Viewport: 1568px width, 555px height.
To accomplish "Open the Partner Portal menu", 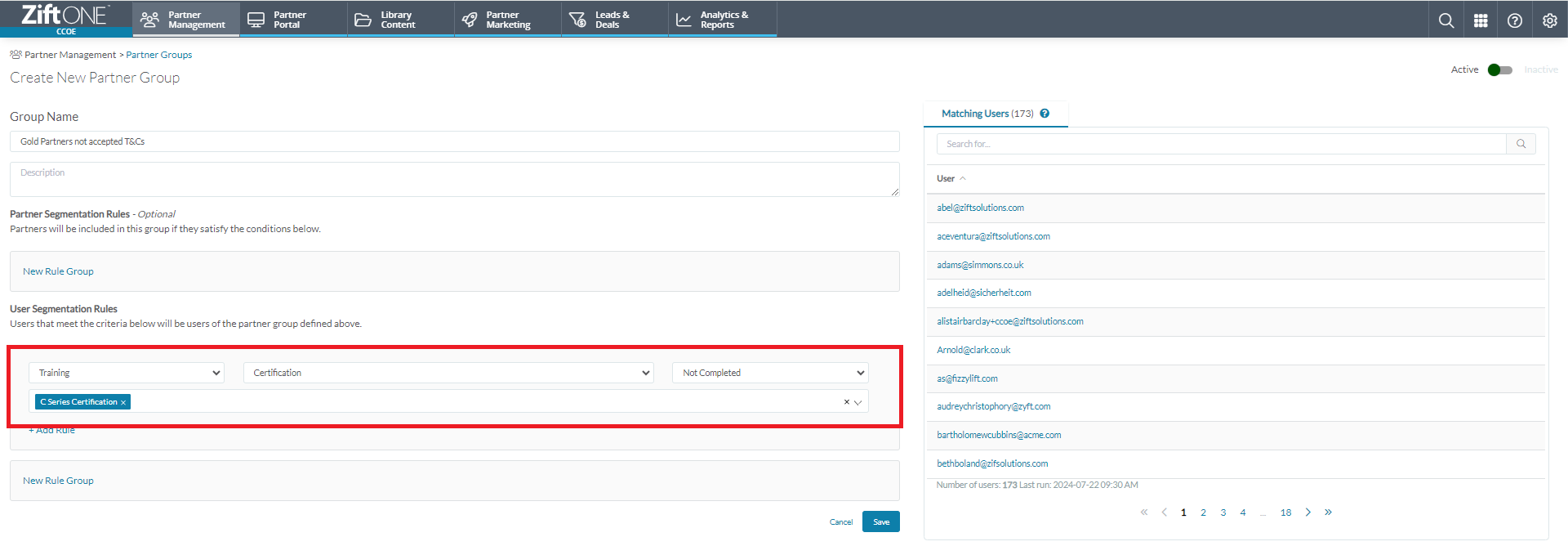I will tap(292, 20).
